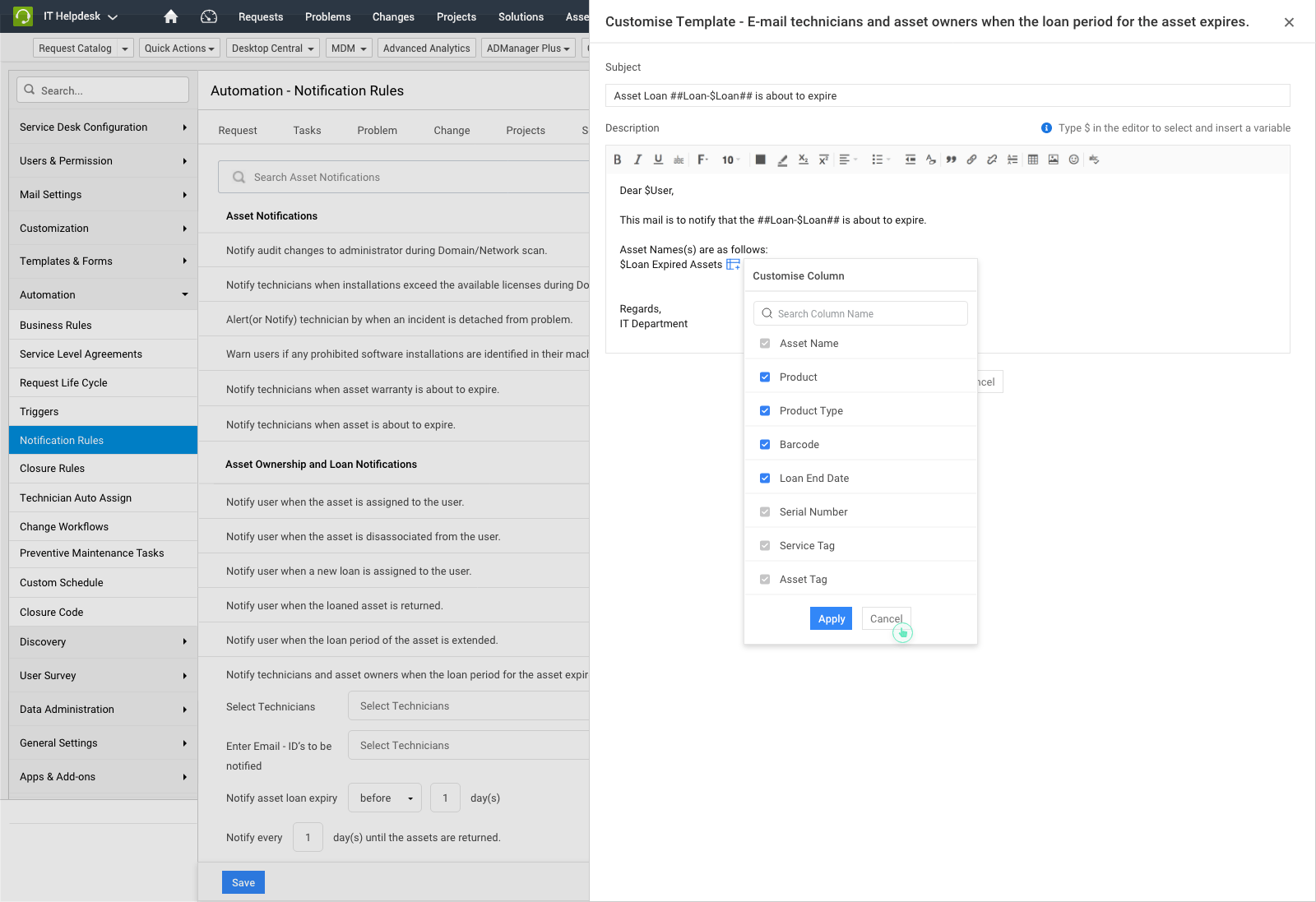1316x902 pixels.
Task: Click the blockquote icon in the editor toolbar
Action: coord(951,160)
